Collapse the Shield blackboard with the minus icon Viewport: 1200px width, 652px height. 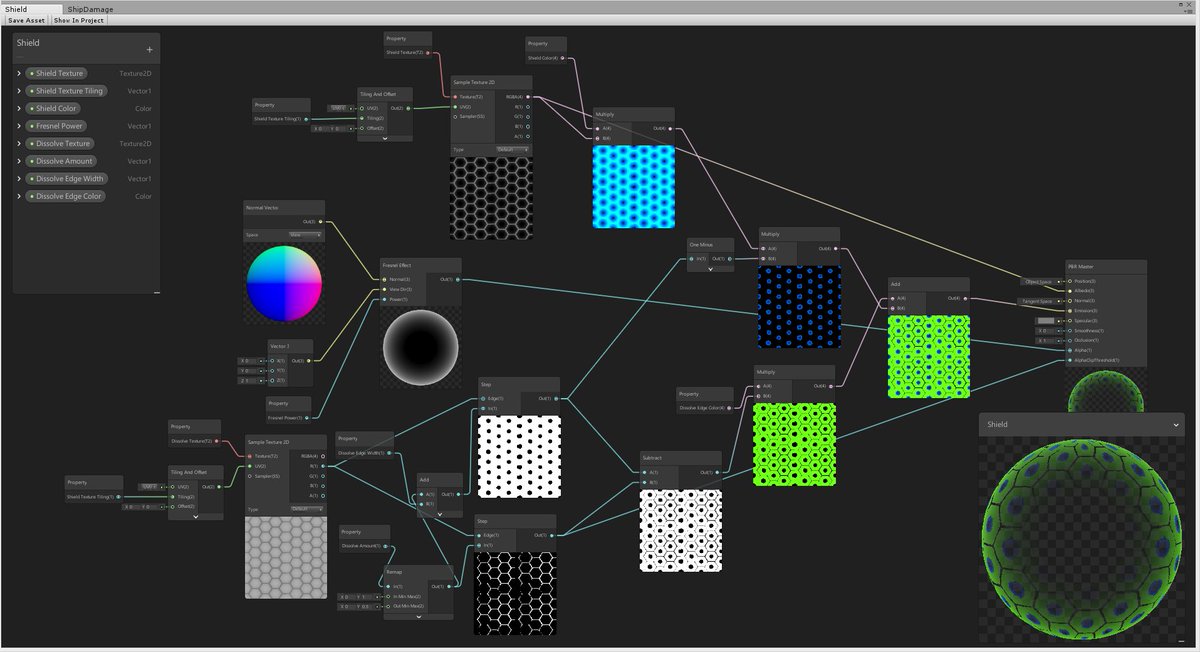coord(157,292)
